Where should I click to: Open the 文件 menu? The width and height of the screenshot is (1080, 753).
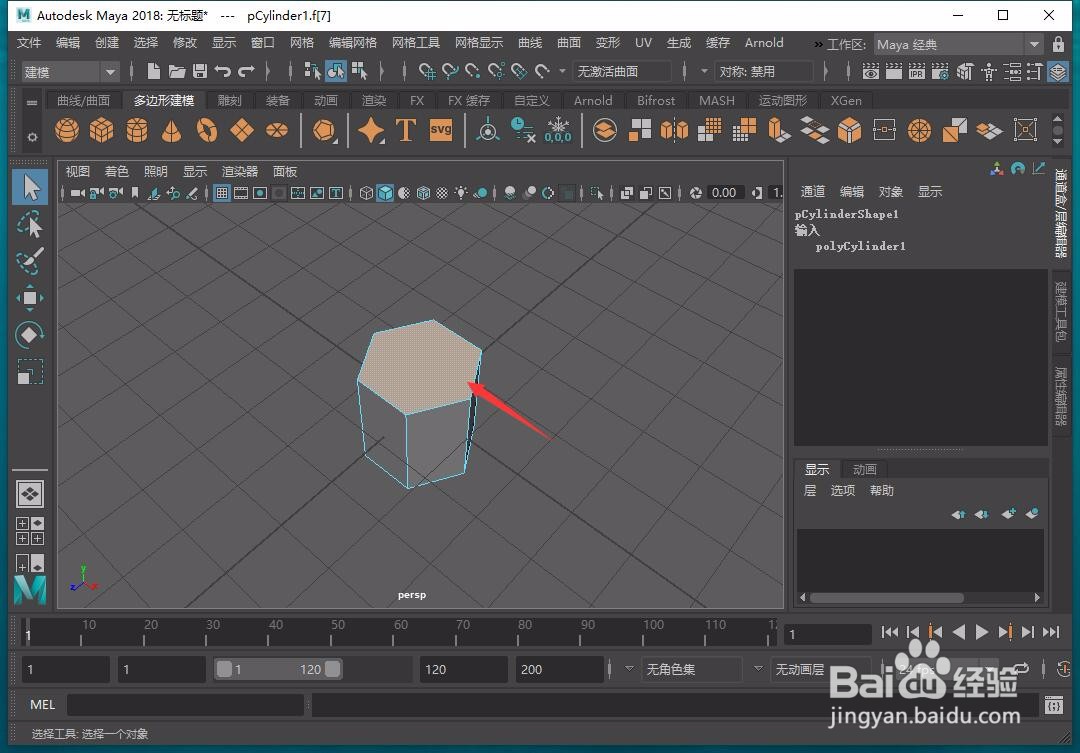29,43
